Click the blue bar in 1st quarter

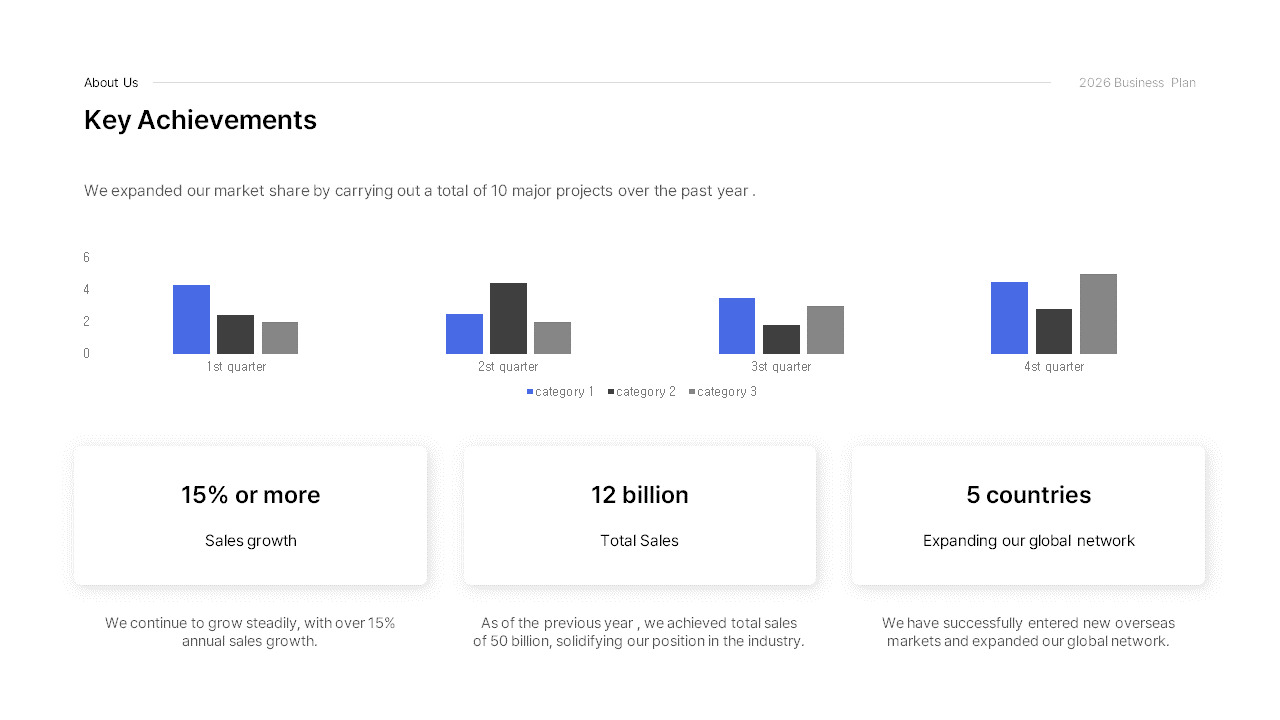pos(191,320)
